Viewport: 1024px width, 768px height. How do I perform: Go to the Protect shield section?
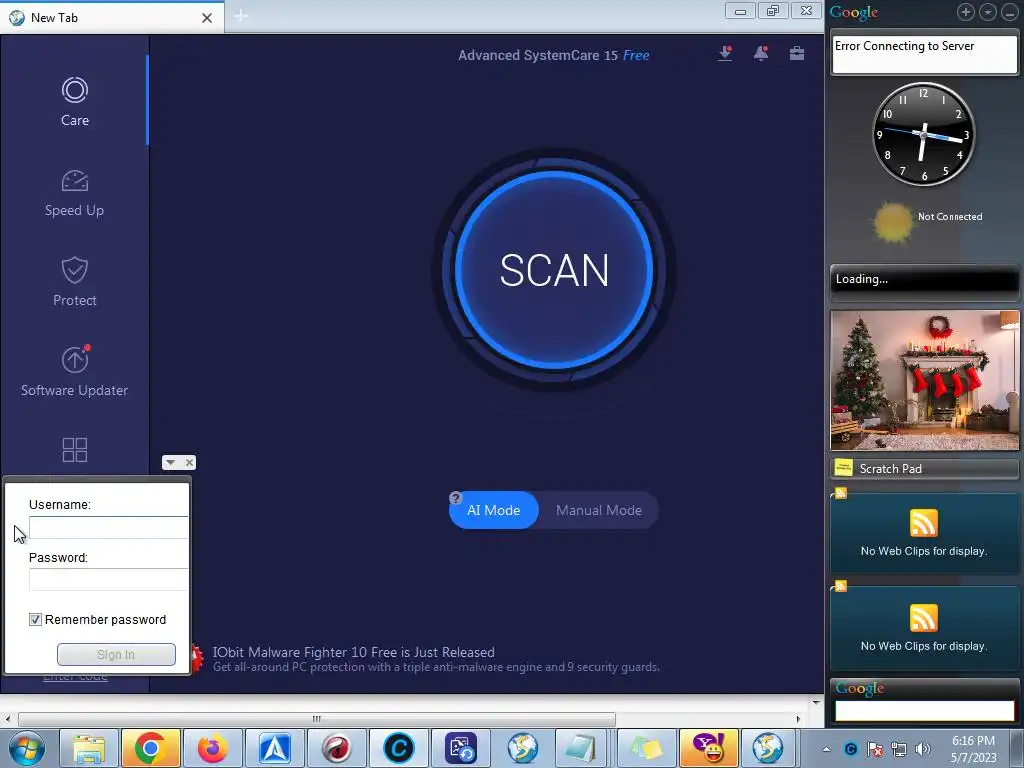(74, 282)
